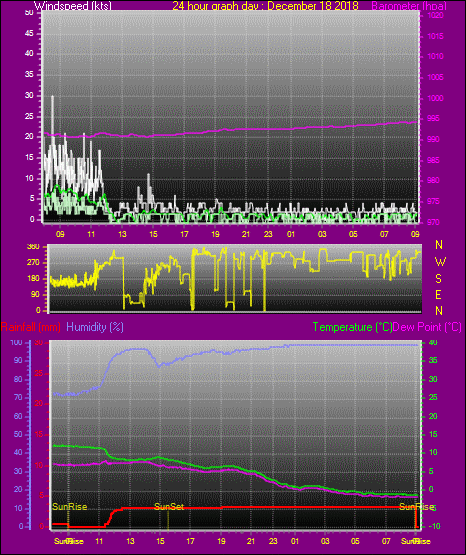Screen dimensions: 466x555
Task: Click the Windspeed (kts) axis title
Action: (x=73, y=6)
